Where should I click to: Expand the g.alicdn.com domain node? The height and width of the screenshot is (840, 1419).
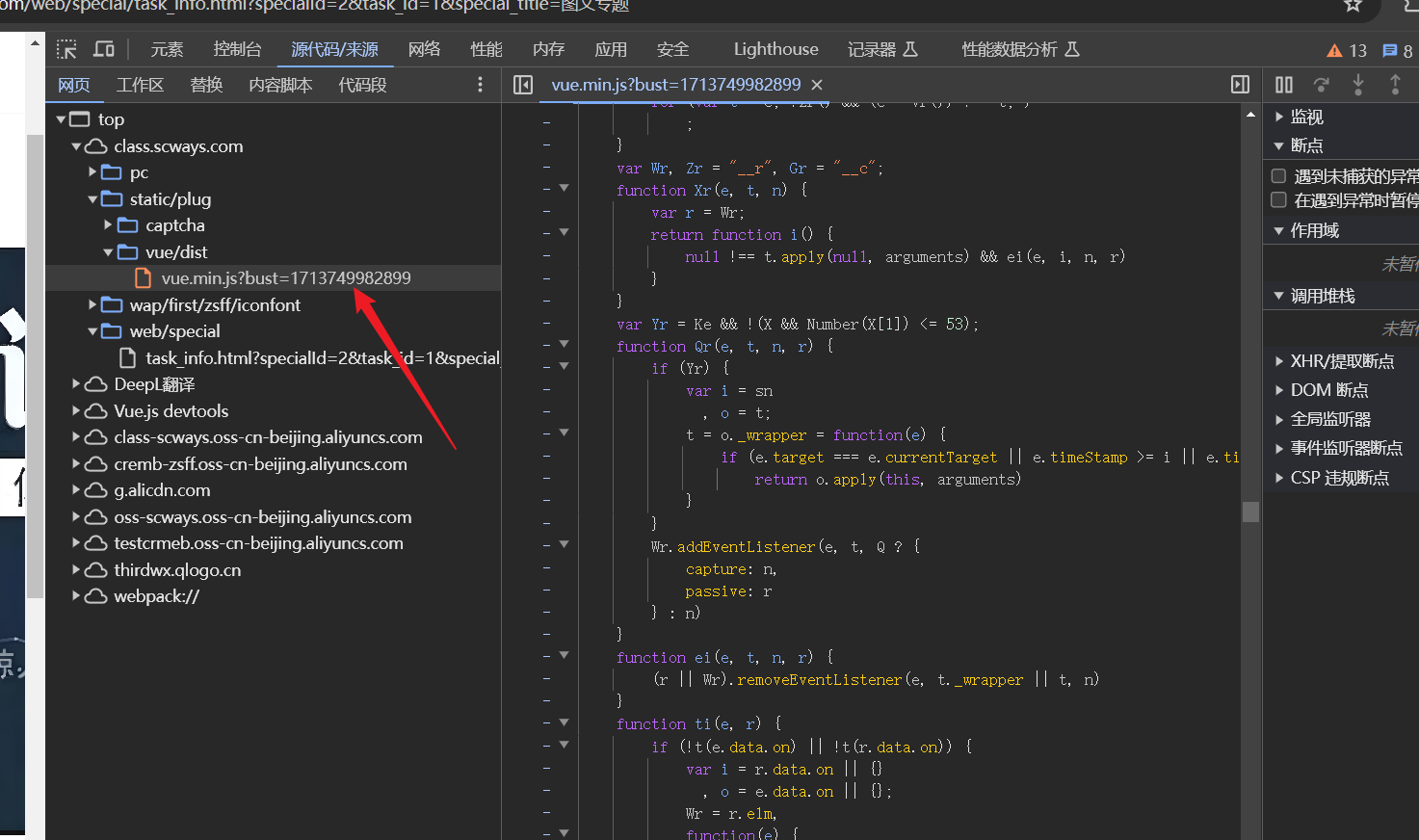[77, 490]
